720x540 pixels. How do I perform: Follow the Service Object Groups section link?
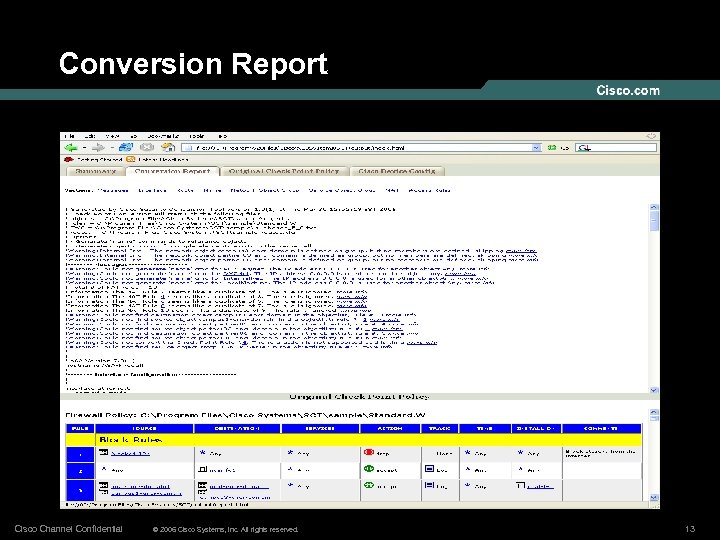pos(342,190)
